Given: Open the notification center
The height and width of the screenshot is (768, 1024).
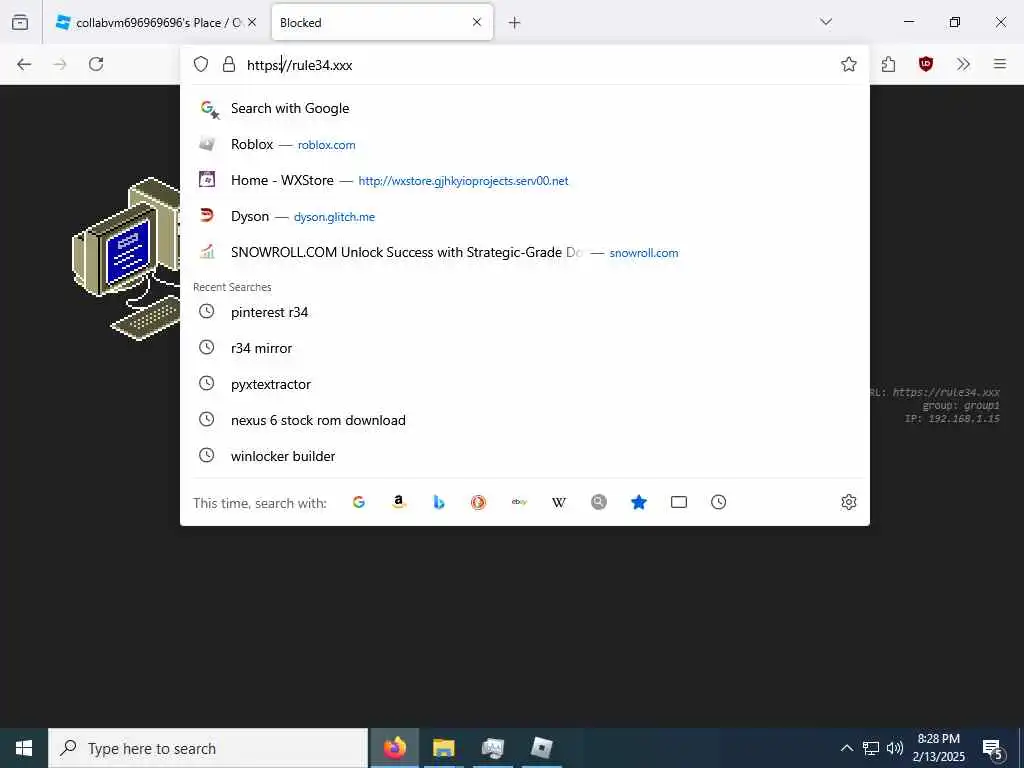Looking at the screenshot, I should click(x=993, y=749).
